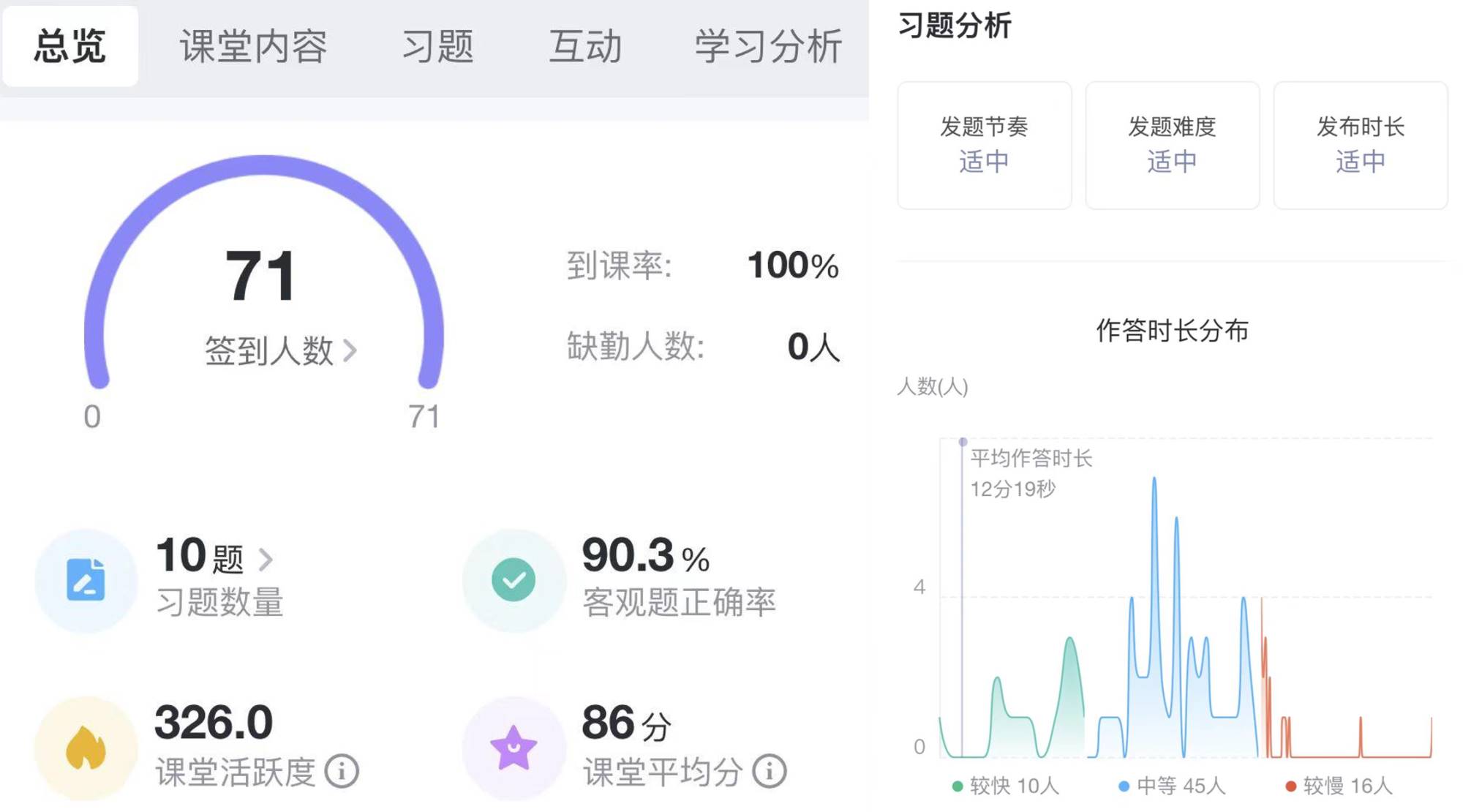Click the purple star average score icon
The image size is (1463, 812).
pos(514,748)
